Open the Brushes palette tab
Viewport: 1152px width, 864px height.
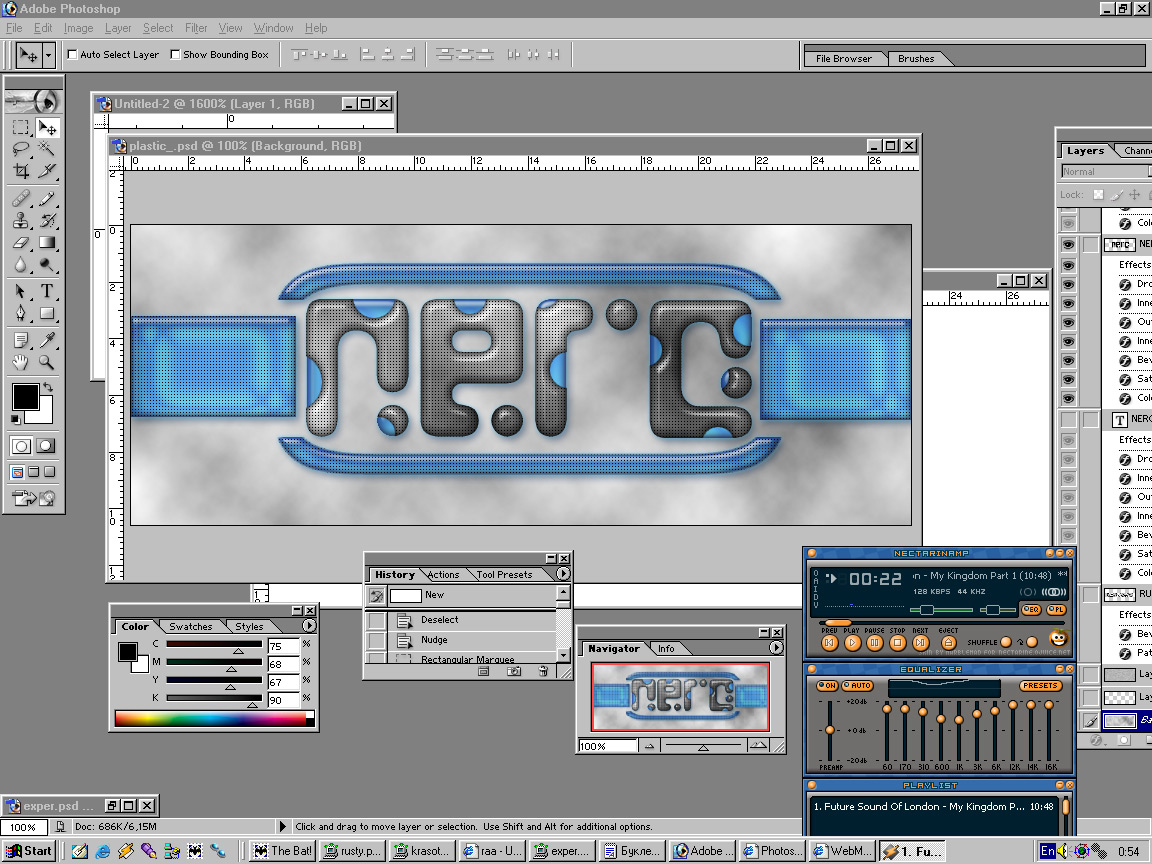[915, 59]
